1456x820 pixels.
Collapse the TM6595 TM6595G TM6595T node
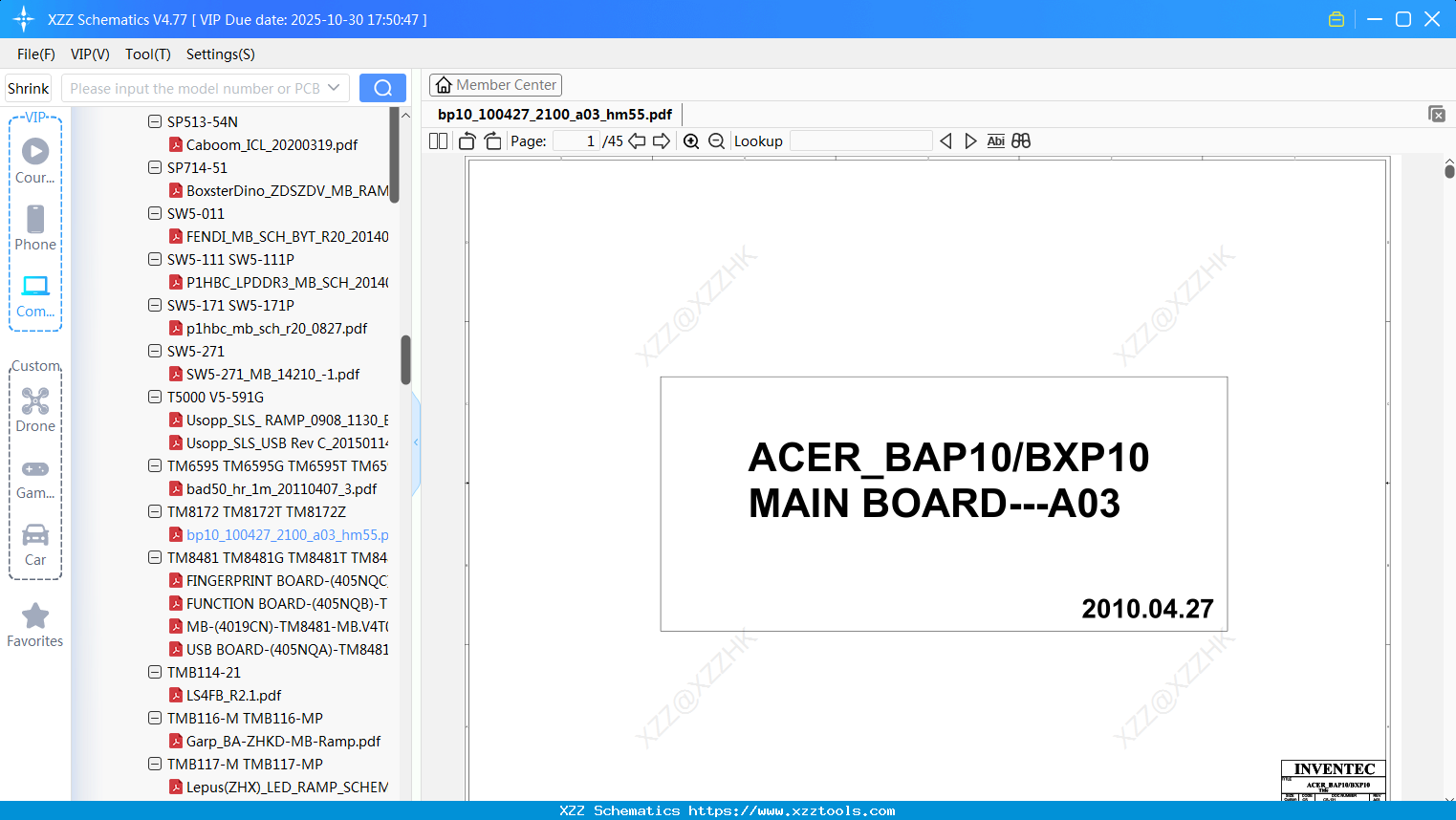pyautogui.click(x=155, y=465)
